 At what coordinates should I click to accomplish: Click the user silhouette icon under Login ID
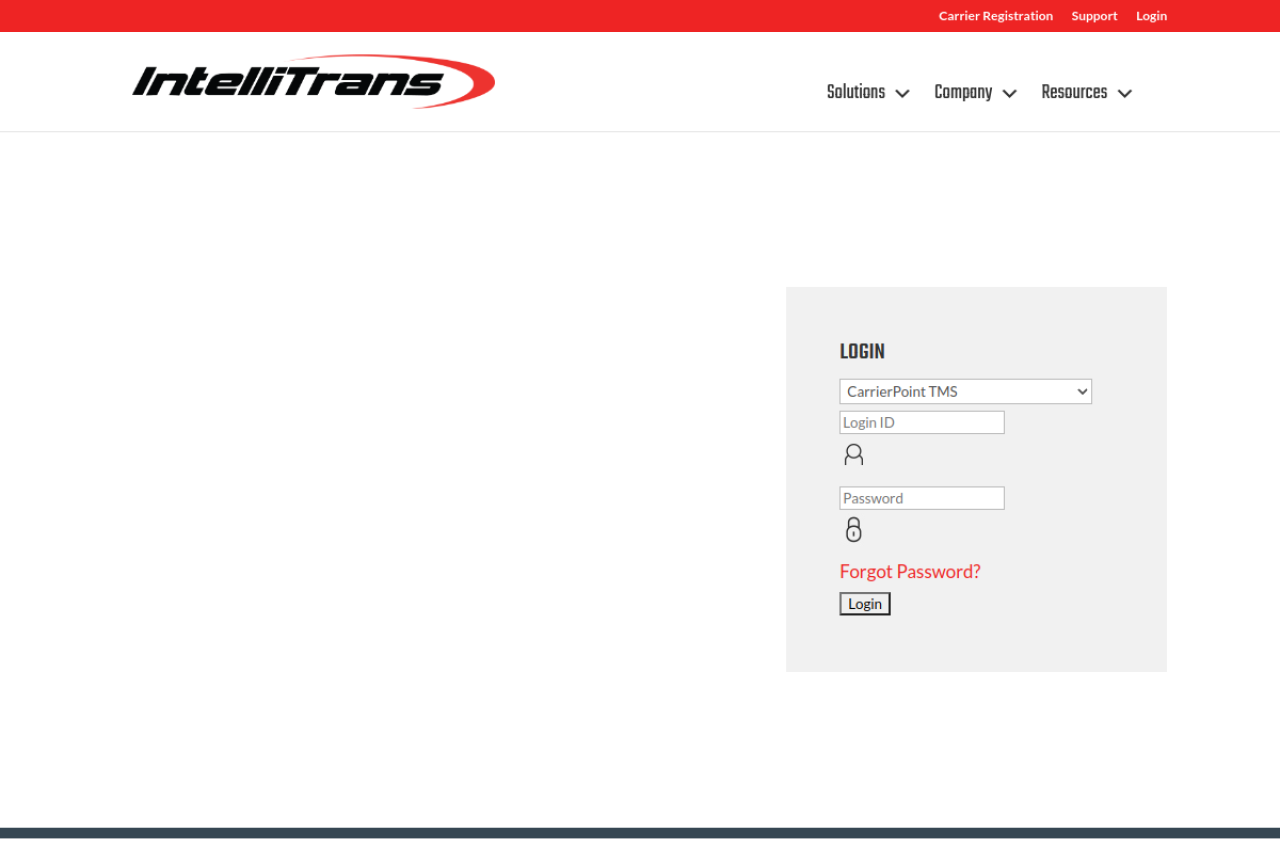(853, 455)
